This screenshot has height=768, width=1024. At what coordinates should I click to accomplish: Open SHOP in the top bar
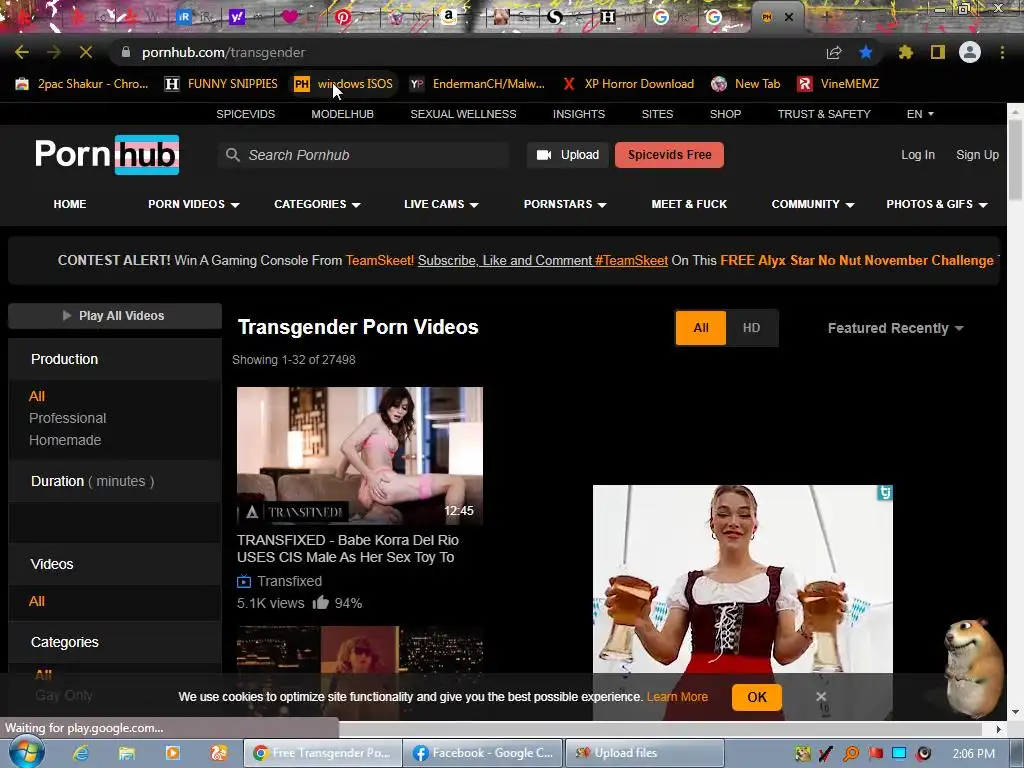(x=725, y=114)
